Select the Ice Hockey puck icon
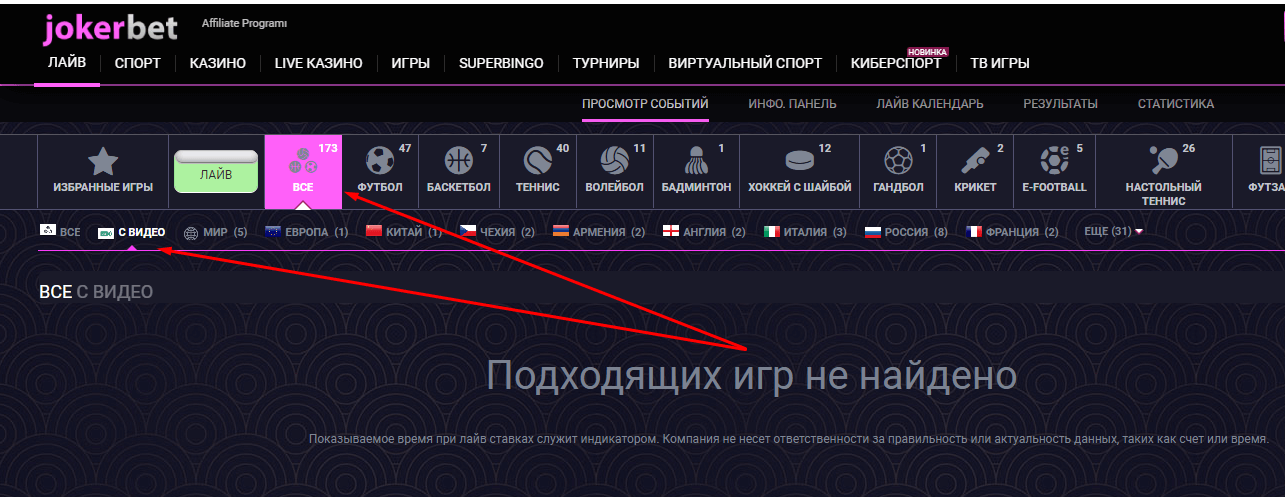1285x497 pixels. 800,161
